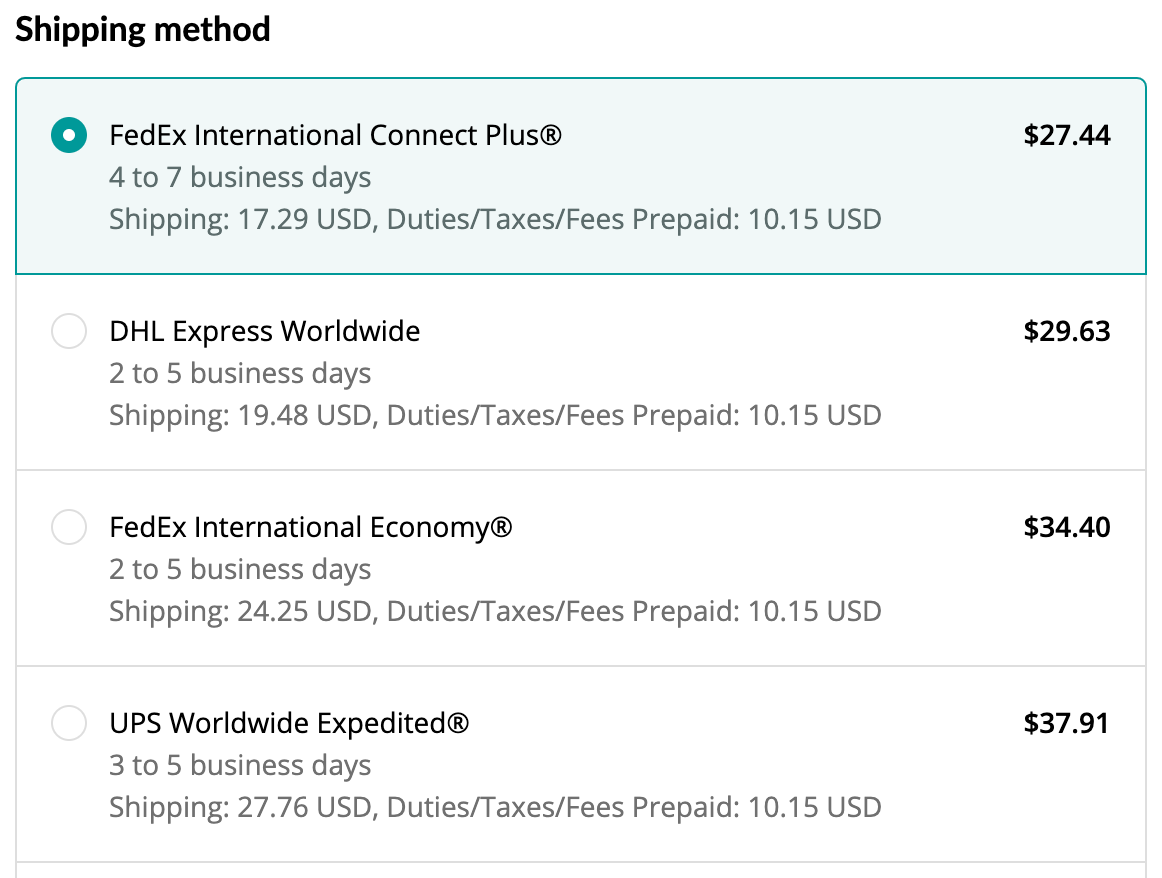Image resolution: width=1162 pixels, height=878 pixels.
Task: Click the DHL Express Worldwide label
Action: 265,331
